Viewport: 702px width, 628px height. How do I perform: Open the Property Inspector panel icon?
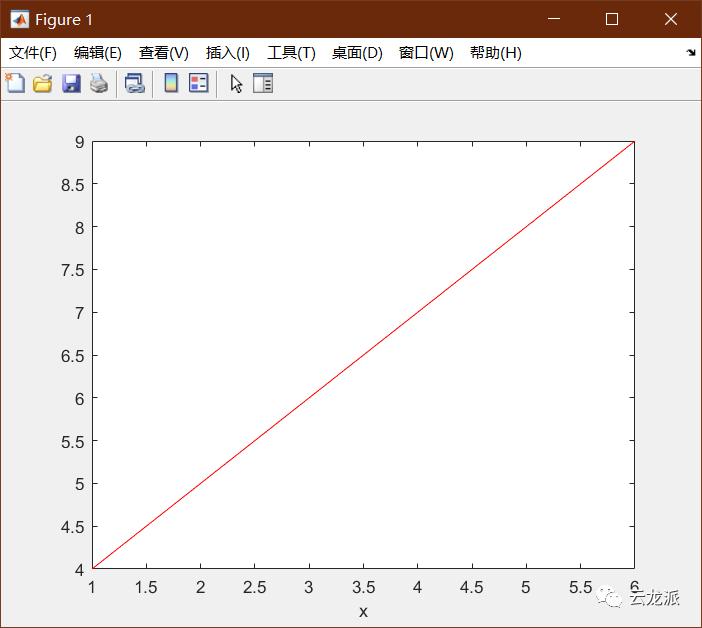tap(263, 83)
